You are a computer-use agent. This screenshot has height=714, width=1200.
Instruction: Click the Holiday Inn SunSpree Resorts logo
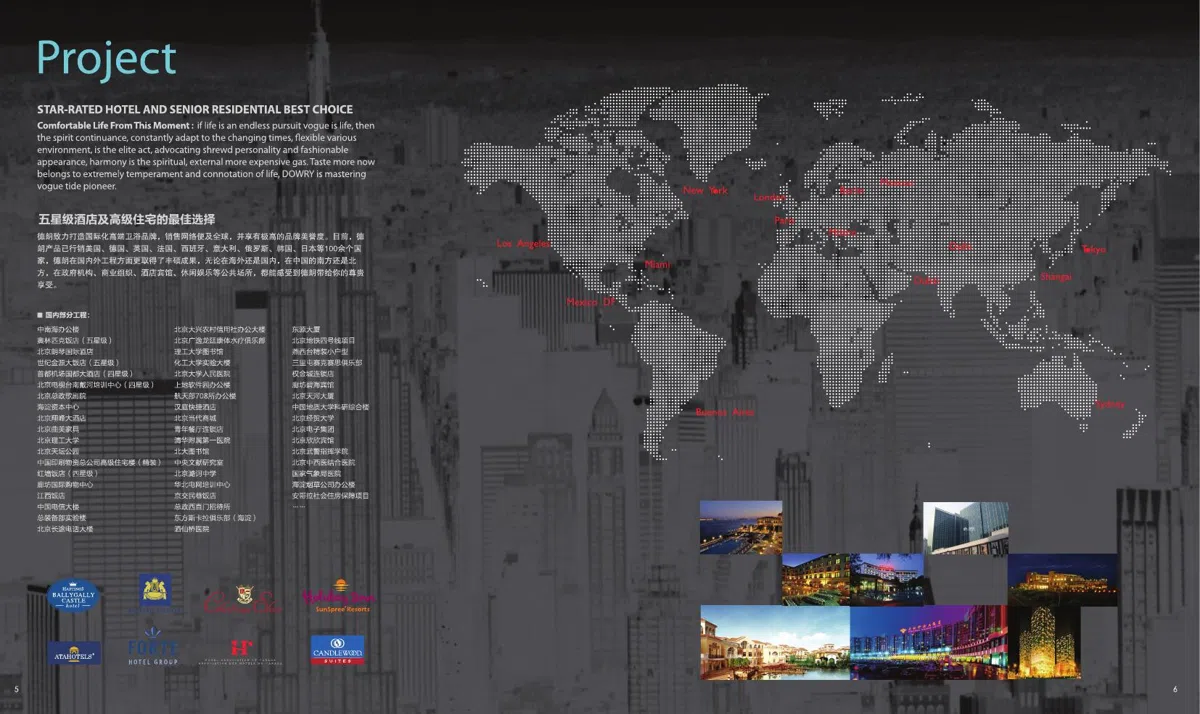pyautogui.click(x=337, y=596)
